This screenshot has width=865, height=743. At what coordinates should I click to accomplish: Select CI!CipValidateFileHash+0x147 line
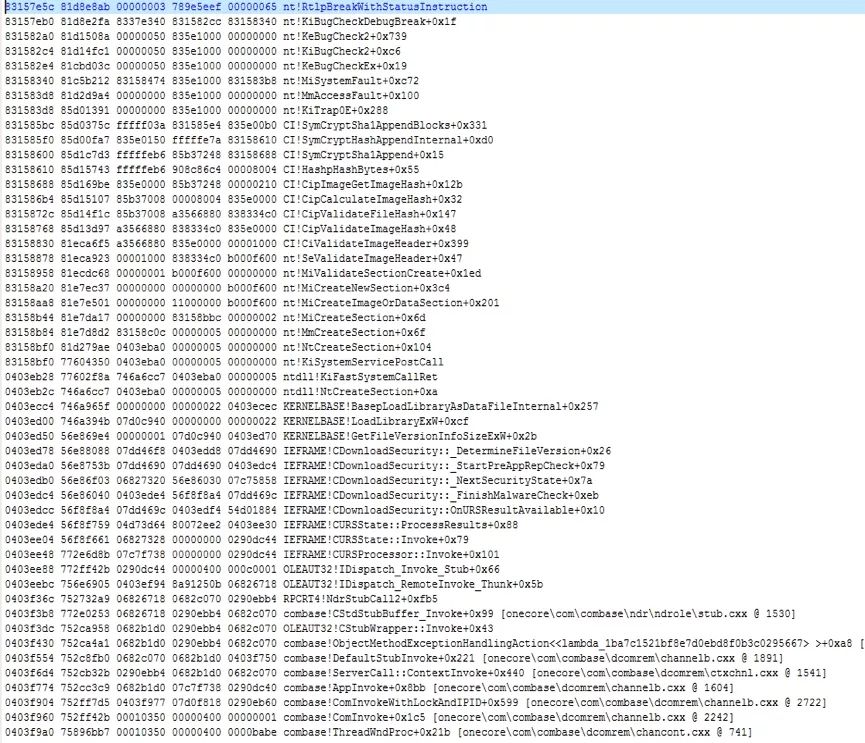(231, 214)
